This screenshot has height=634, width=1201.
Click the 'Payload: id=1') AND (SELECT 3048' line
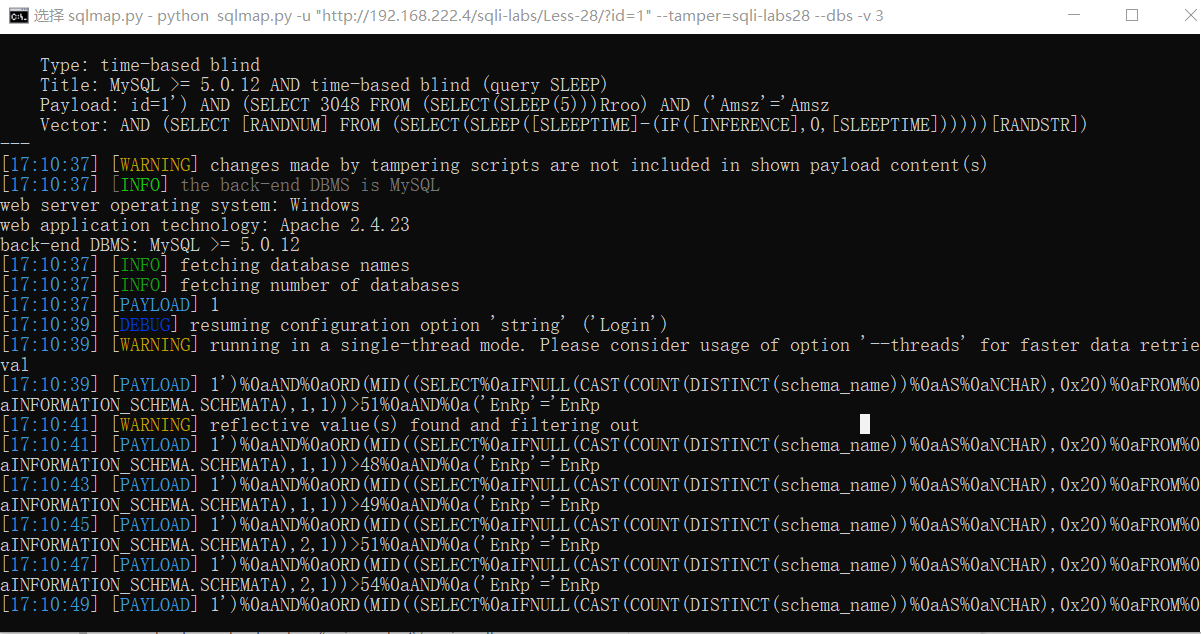(435, 105)
